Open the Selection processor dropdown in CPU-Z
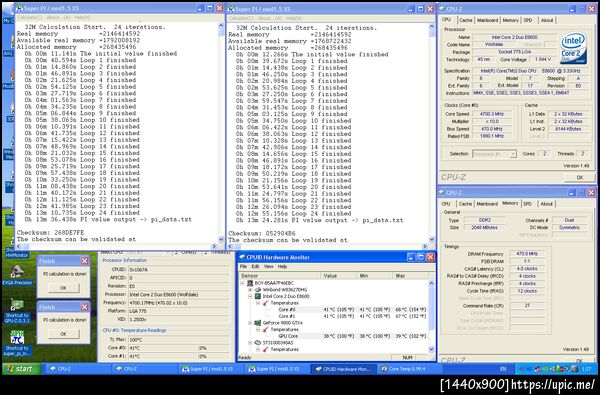 [494, 154]
